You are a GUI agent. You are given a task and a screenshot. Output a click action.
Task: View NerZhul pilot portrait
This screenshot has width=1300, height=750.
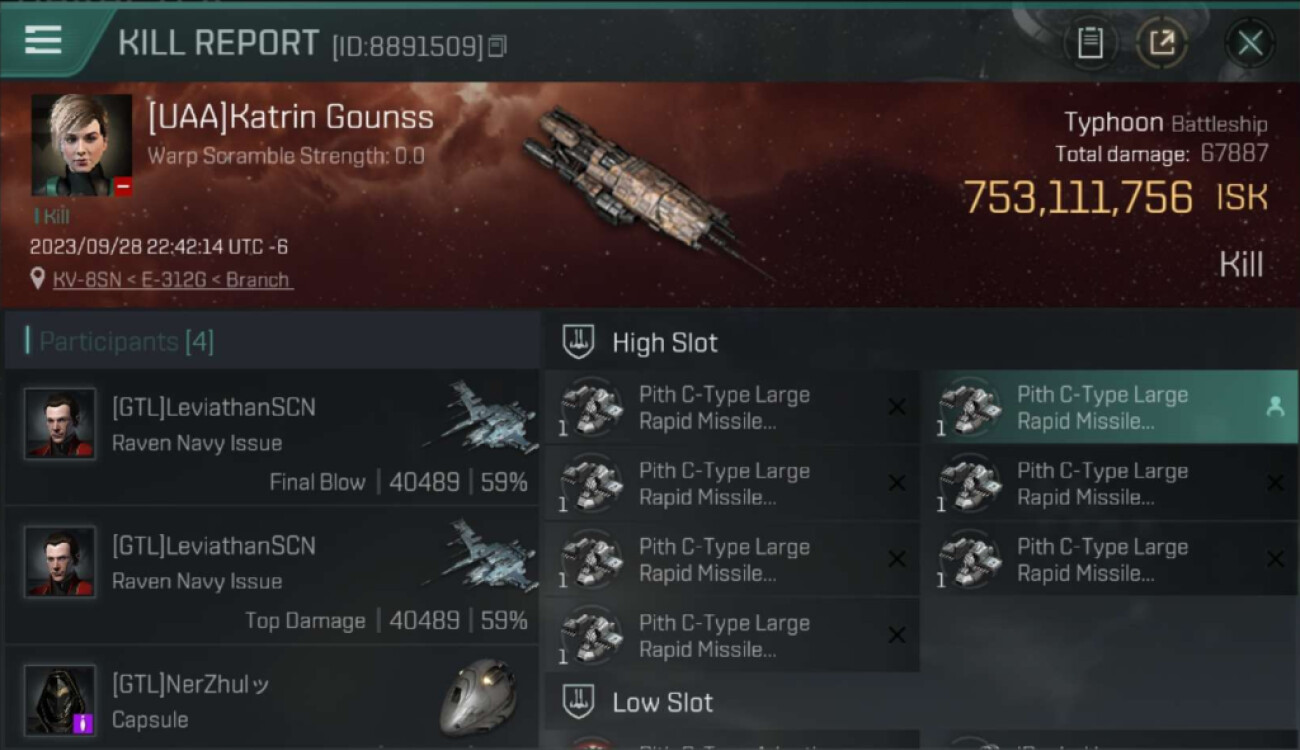(60, 700)
